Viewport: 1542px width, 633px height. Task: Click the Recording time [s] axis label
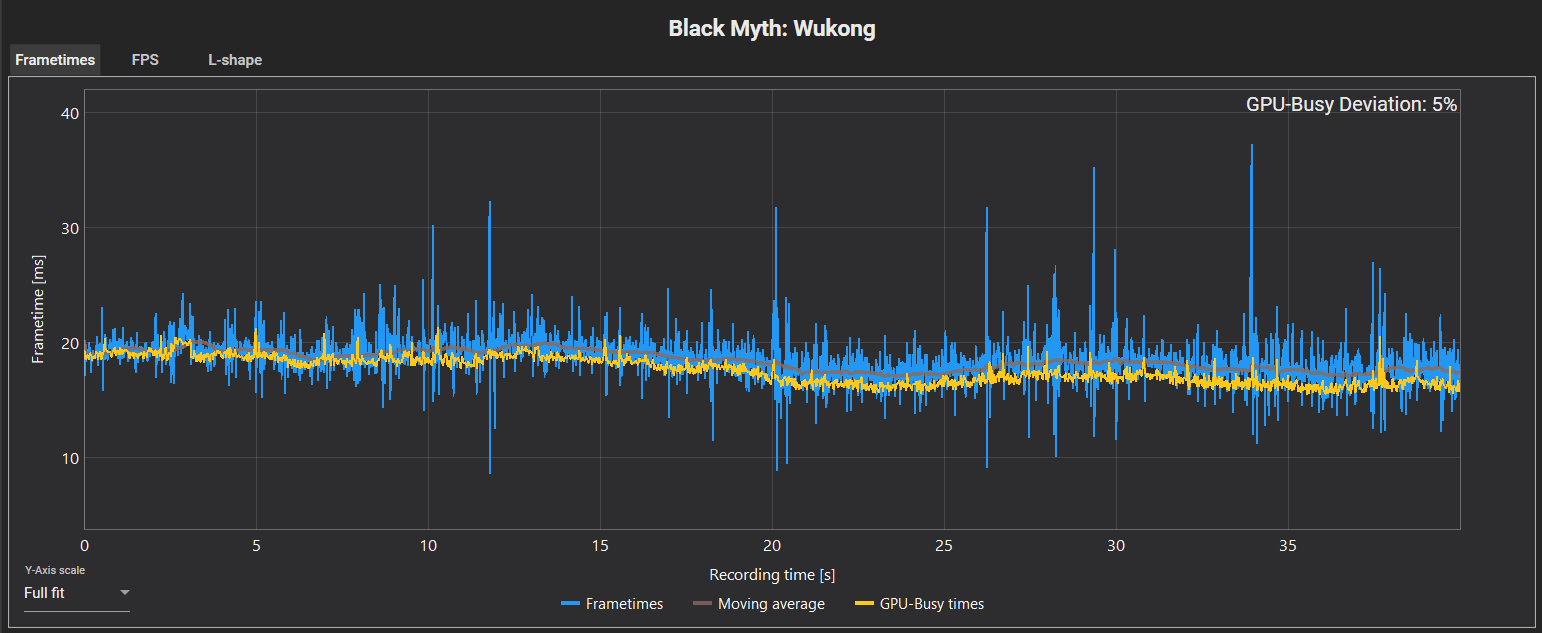(772, 575)
